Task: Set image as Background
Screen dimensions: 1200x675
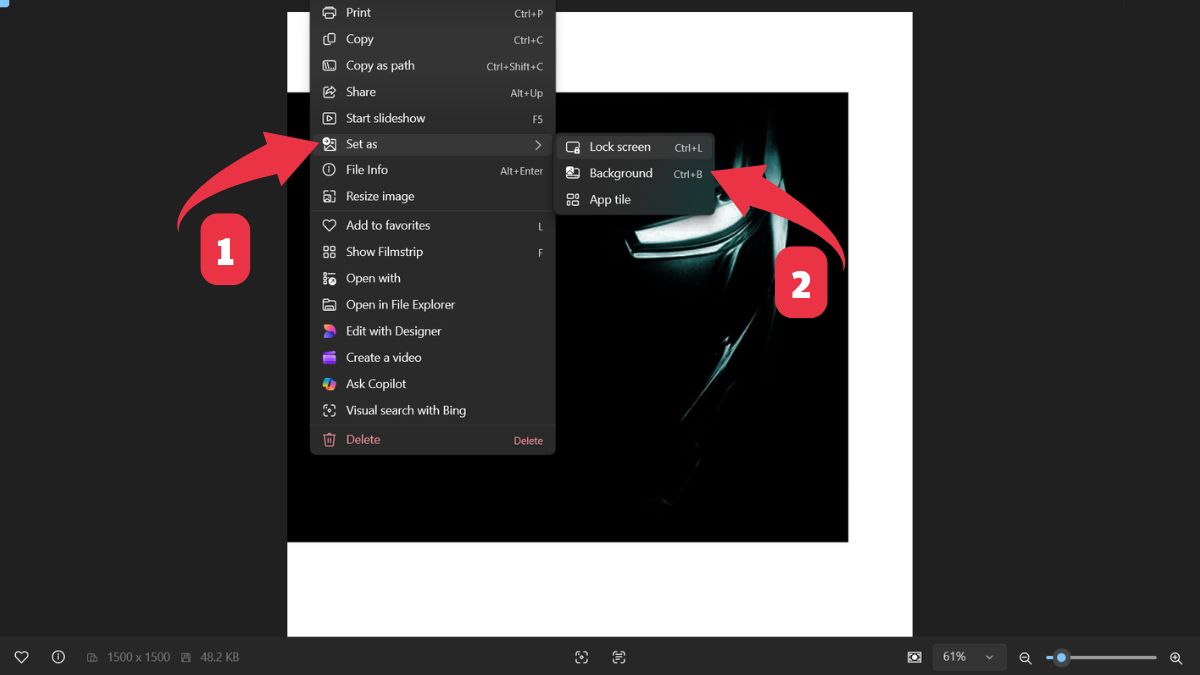Action: pos(635,173)
